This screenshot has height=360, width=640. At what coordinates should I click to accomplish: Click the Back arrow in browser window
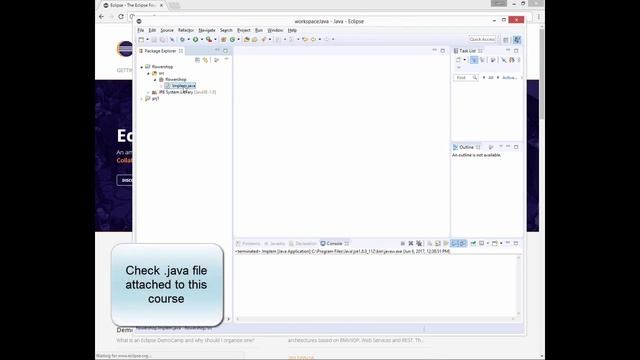tap(102, 17)
